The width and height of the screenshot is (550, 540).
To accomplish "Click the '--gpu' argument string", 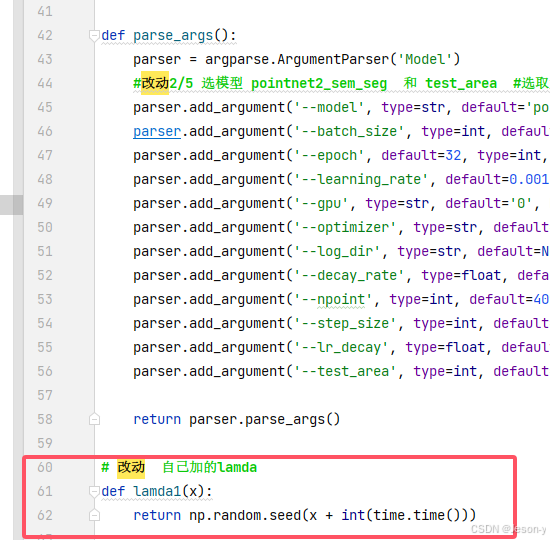I will 321,204.
